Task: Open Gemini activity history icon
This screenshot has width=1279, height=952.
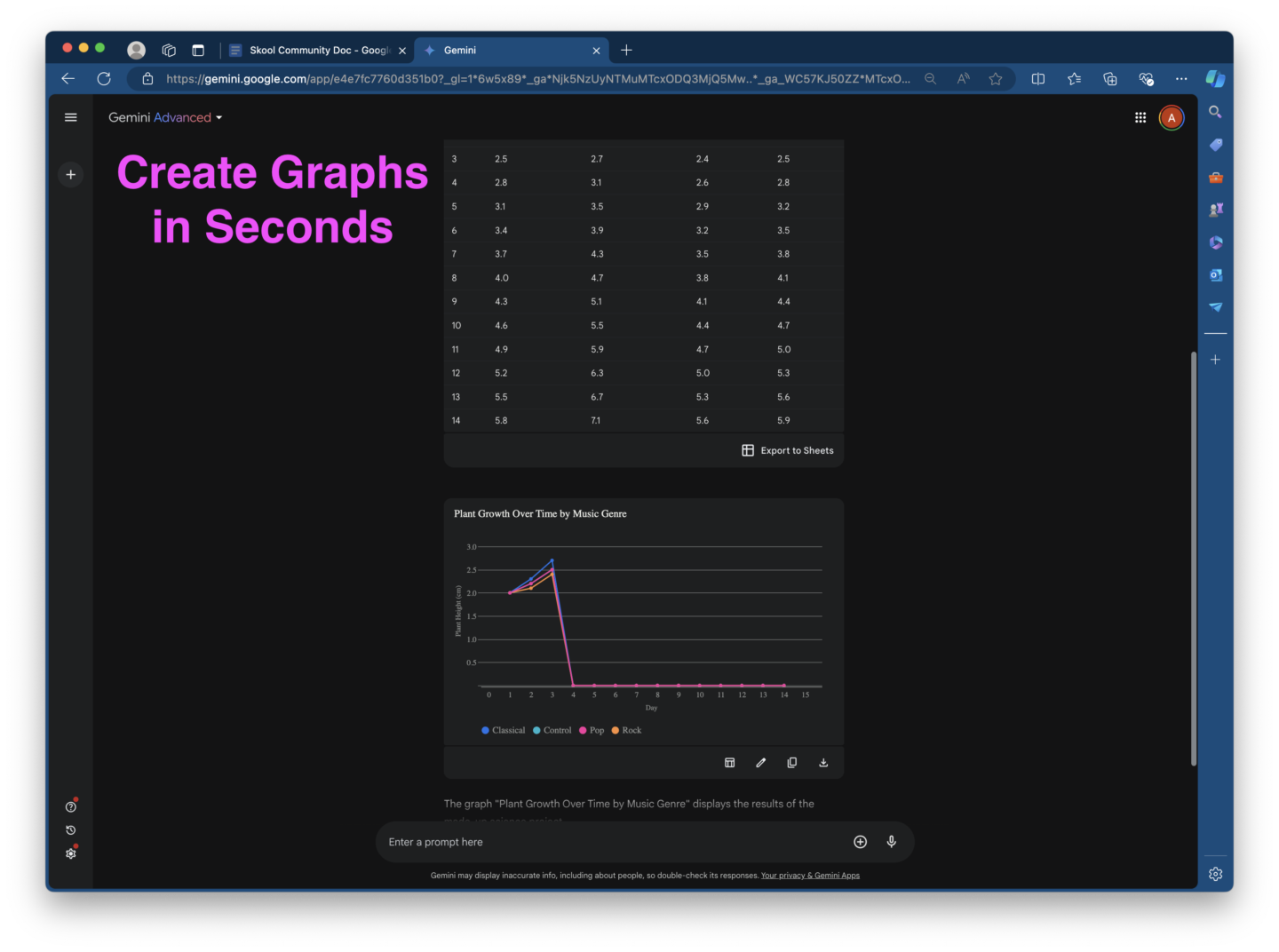Action: pos(71,830)
